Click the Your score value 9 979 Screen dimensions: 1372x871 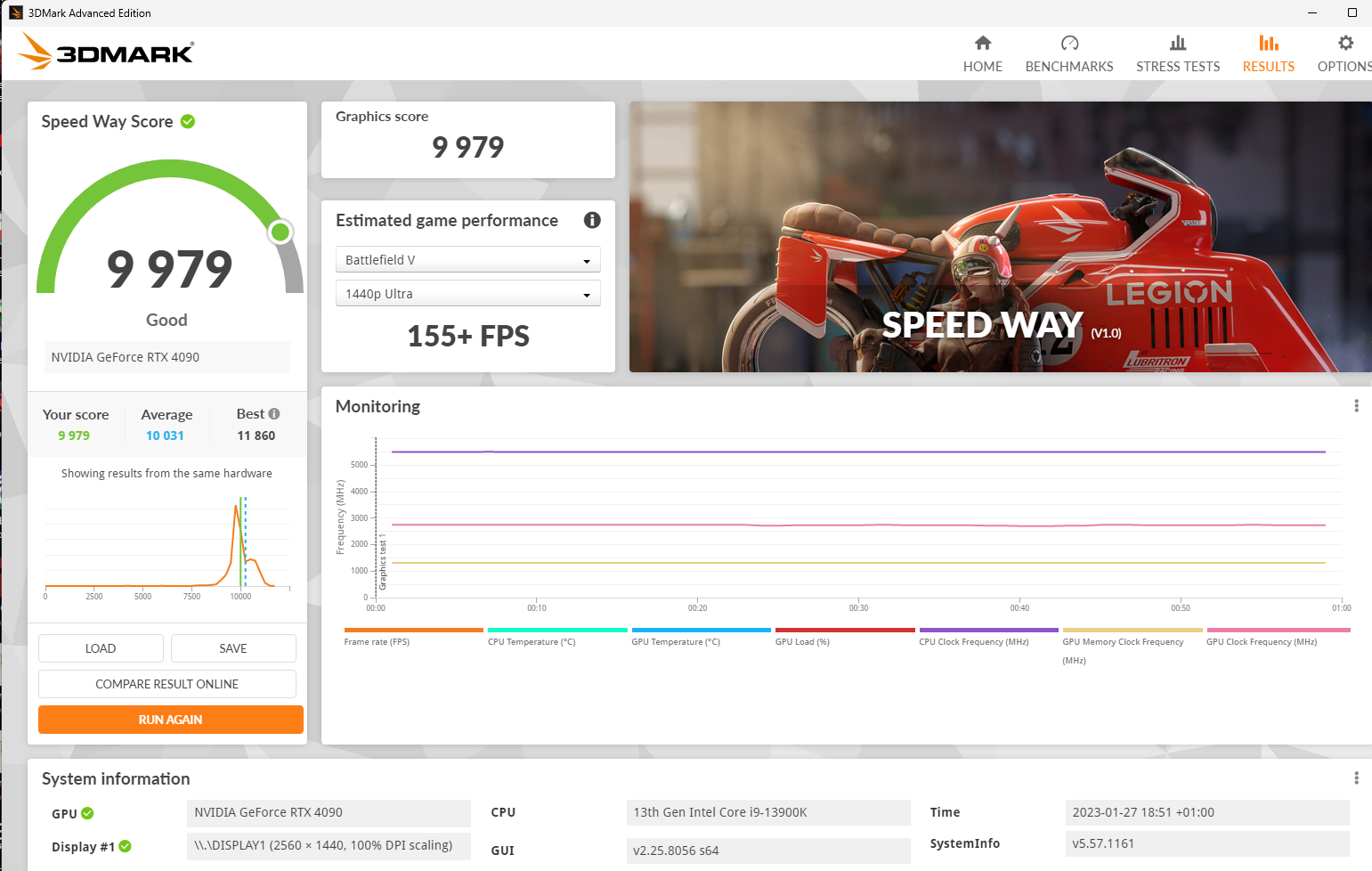(x=74, y=435)
